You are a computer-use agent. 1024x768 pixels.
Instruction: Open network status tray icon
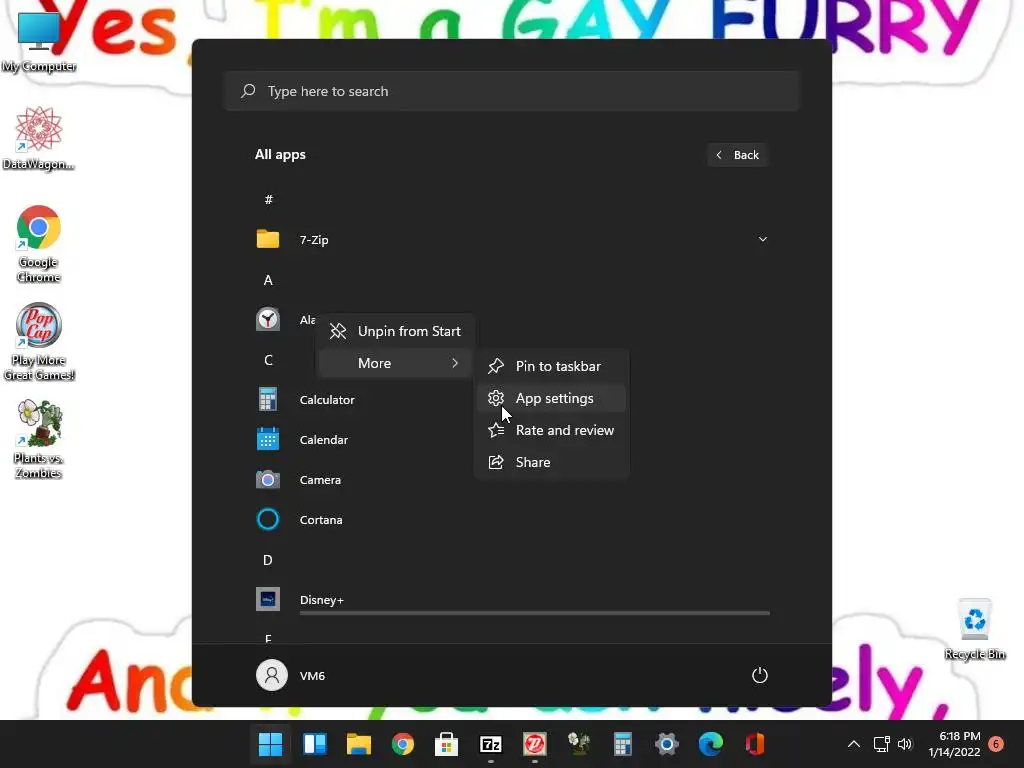[882, 744]
